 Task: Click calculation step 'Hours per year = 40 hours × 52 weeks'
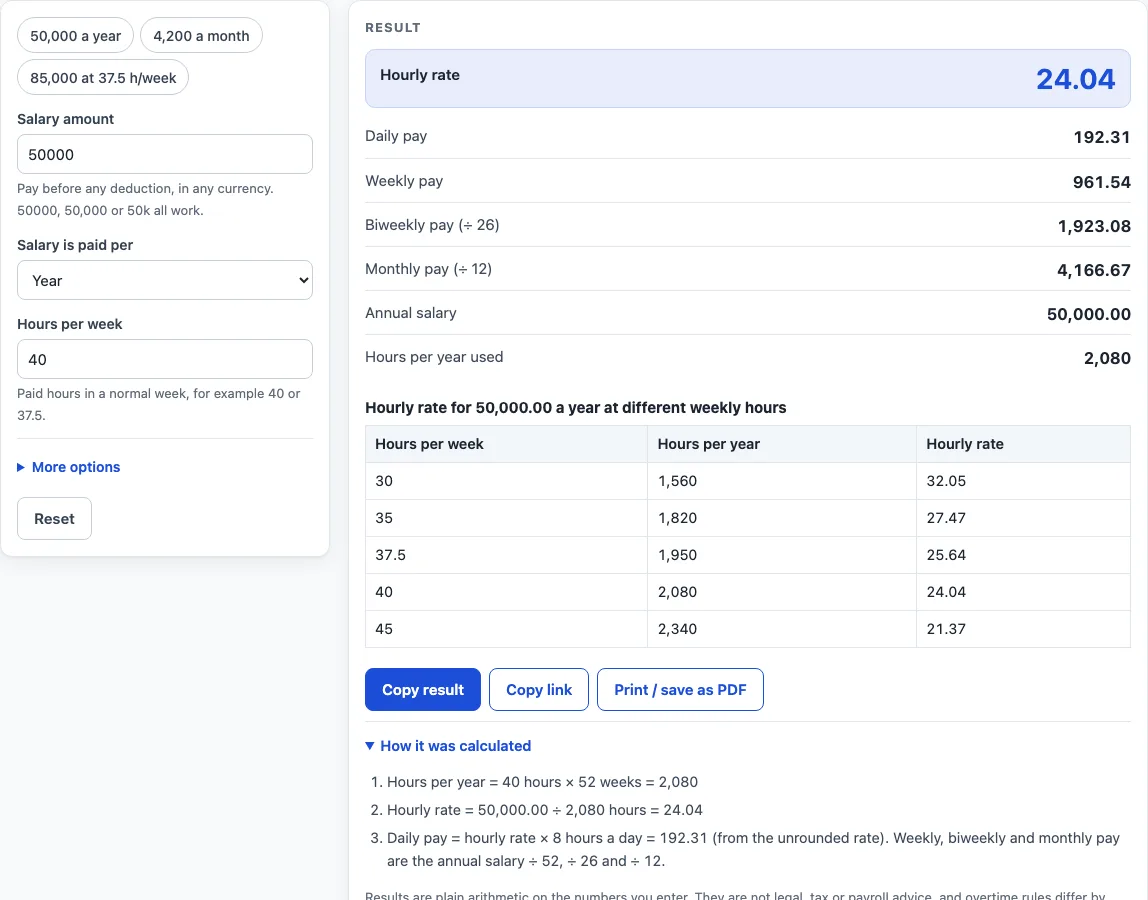543,782
